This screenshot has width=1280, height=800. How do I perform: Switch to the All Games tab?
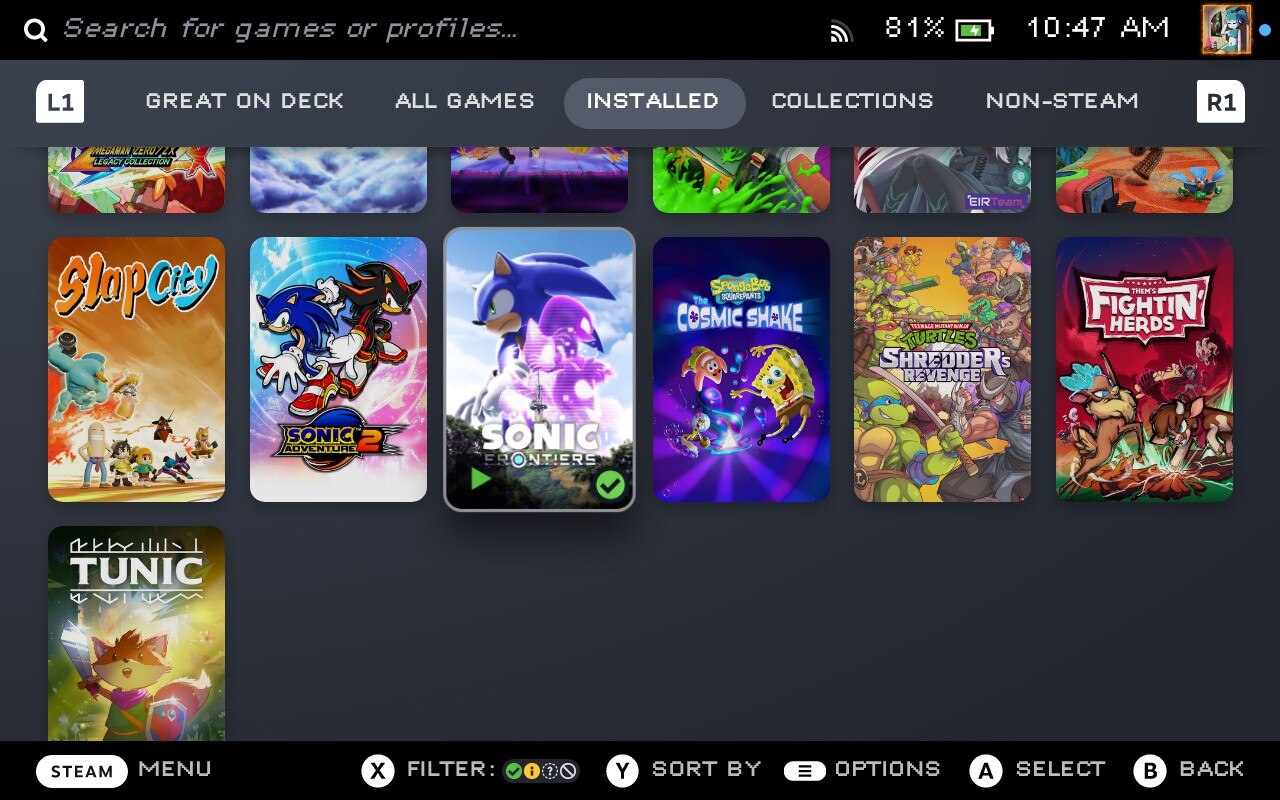[x=465, y=101]
